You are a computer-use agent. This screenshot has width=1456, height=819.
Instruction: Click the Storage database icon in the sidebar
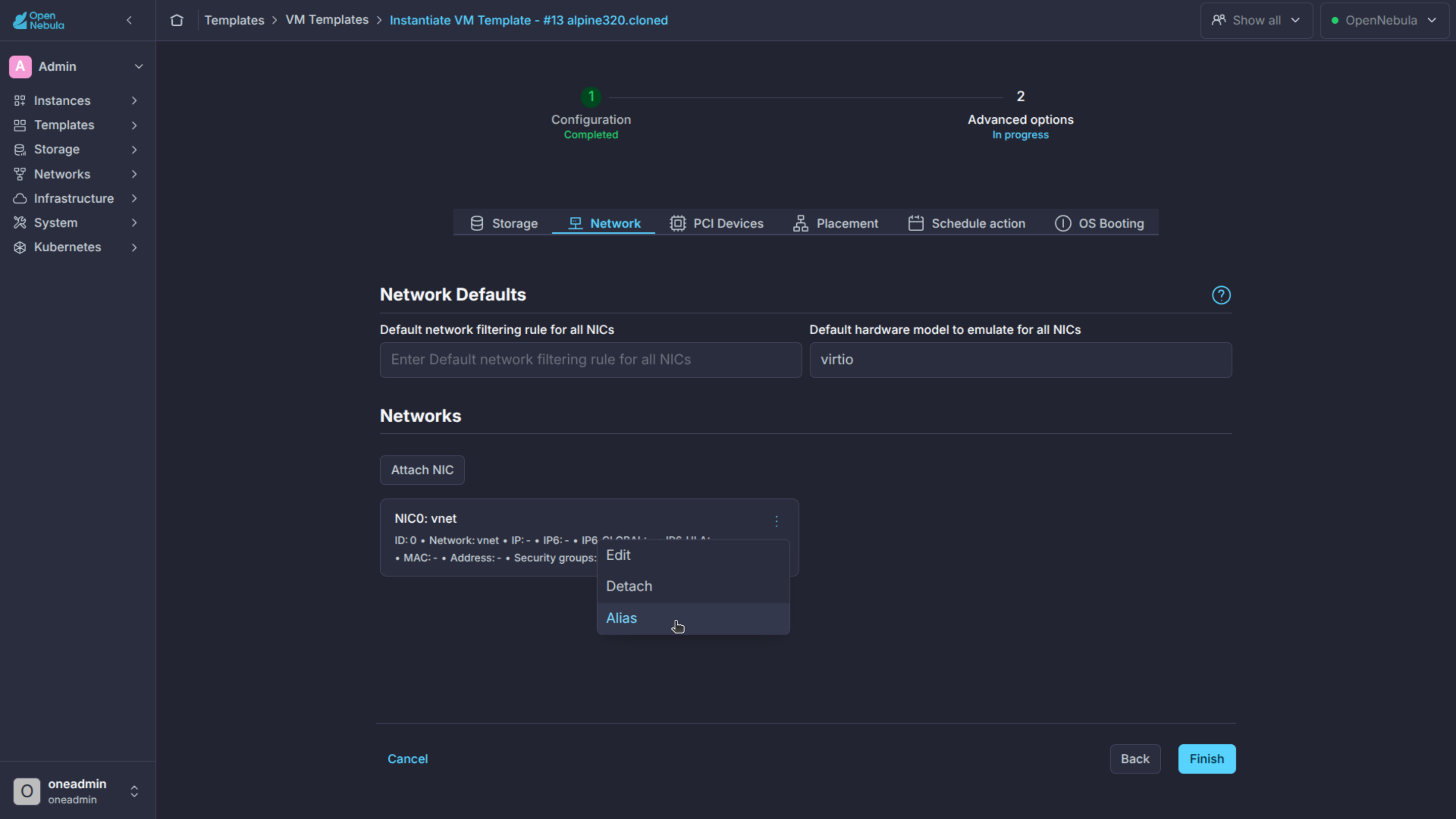20,149
